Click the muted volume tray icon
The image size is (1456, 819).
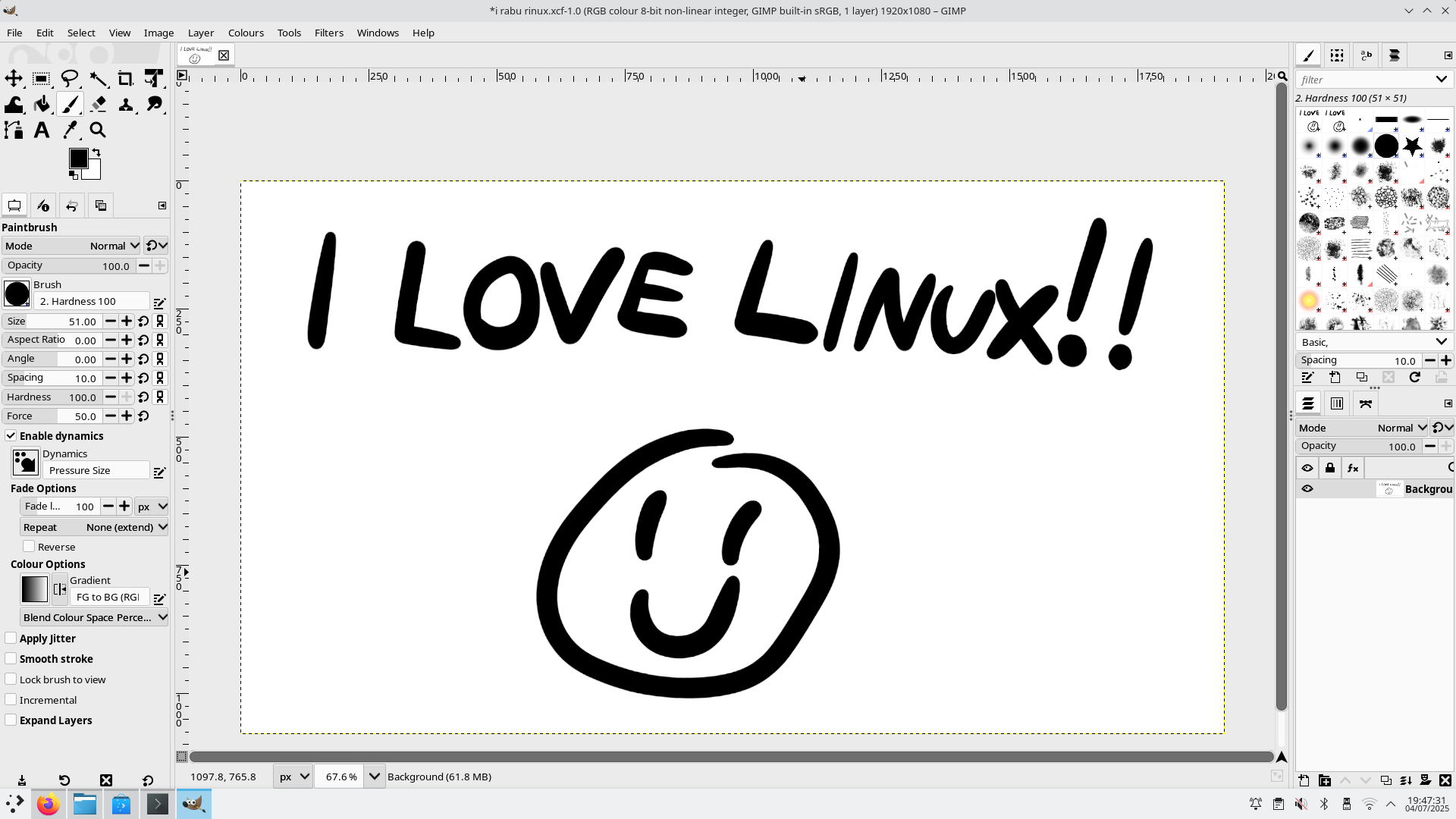(x=1301, y=804)
